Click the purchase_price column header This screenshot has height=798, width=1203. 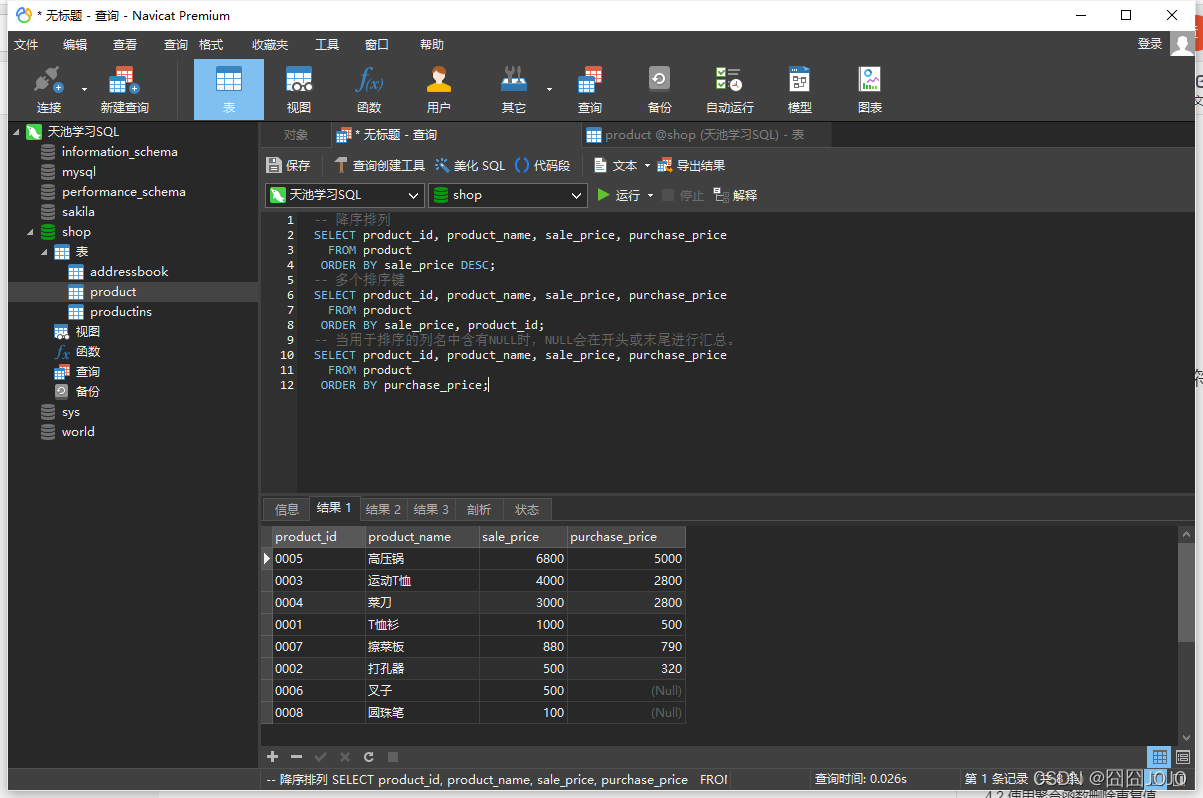(626, 537)
